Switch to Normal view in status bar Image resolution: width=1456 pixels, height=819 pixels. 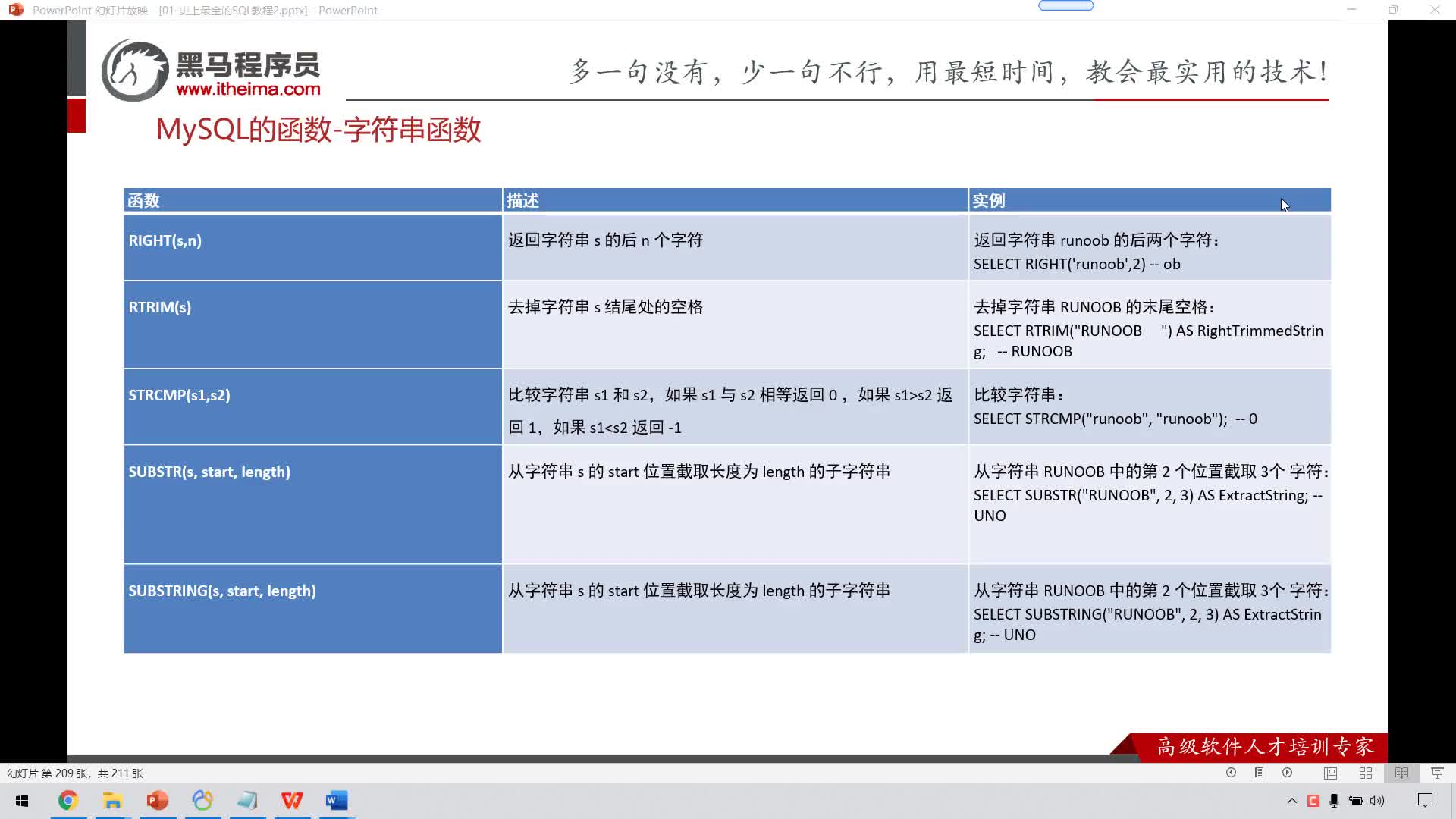pyautogui.click(x=1330, y=773)
